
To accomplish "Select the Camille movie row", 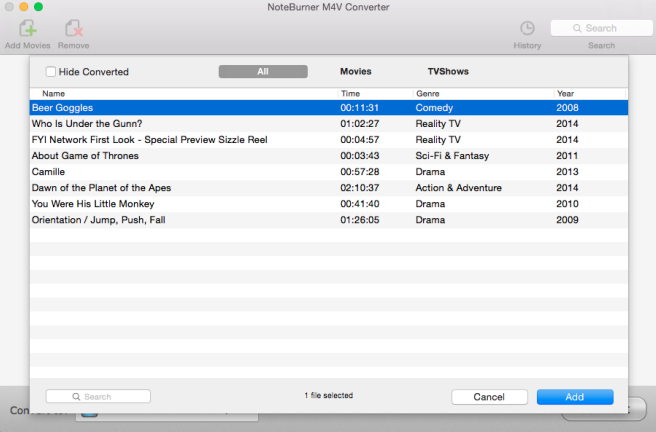I will (48, 172).
